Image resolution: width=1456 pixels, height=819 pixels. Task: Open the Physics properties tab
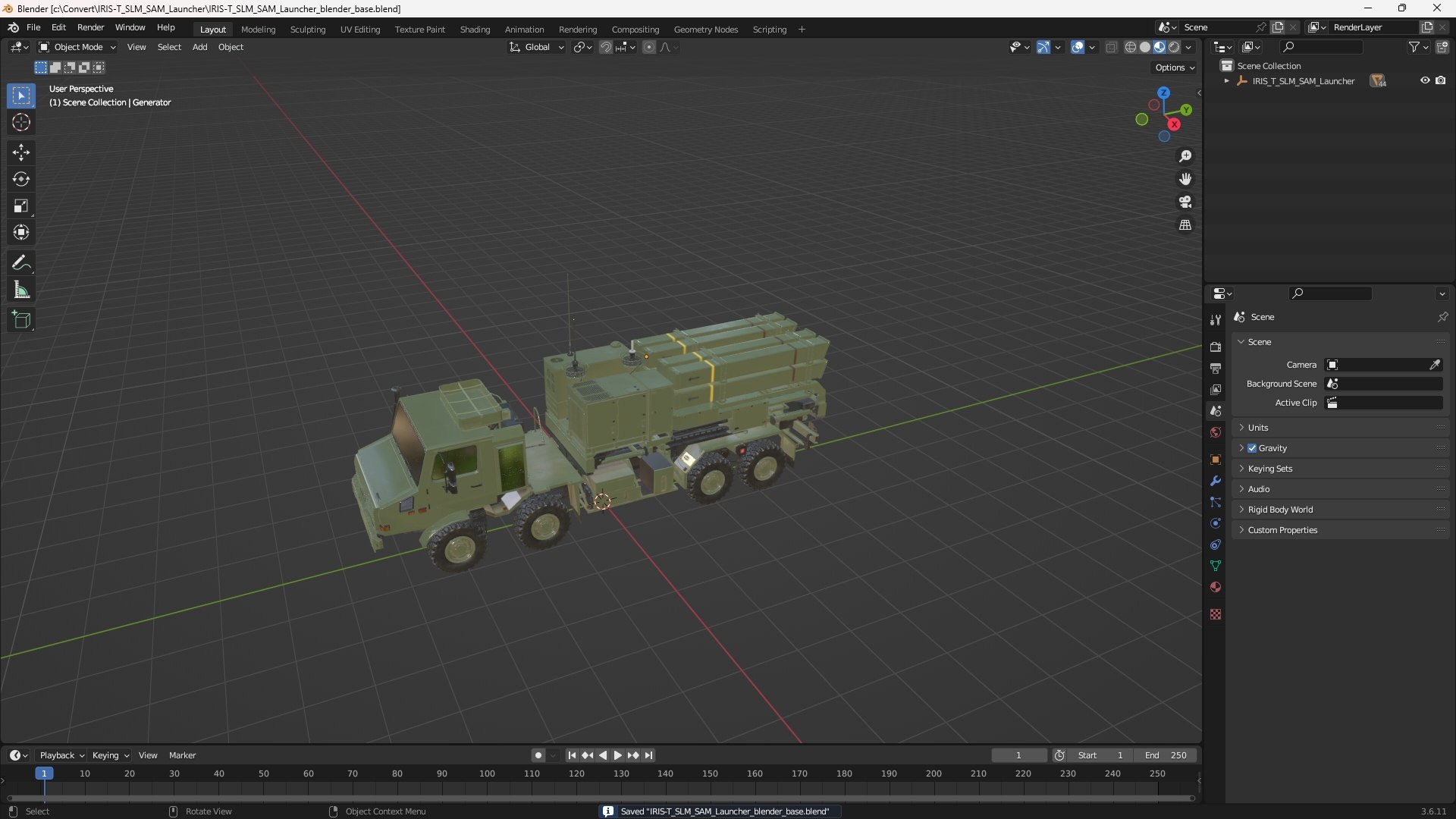point(1216,523)
